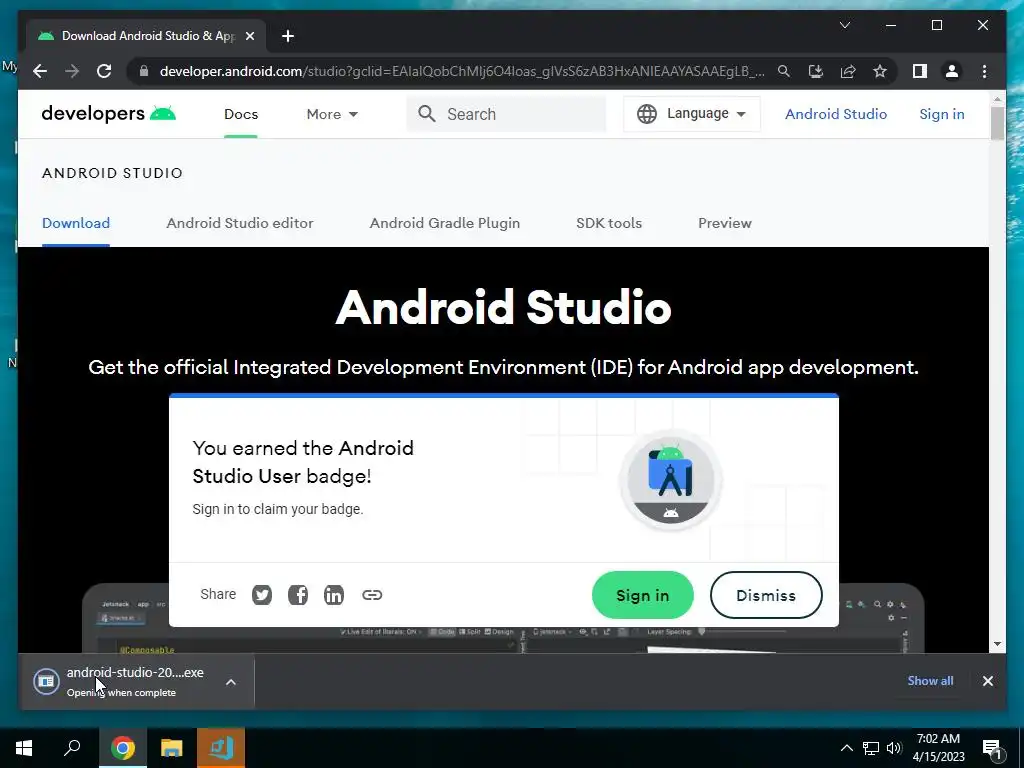
Task: Open the Android Studio header link
Action: [x=836, y=114]
